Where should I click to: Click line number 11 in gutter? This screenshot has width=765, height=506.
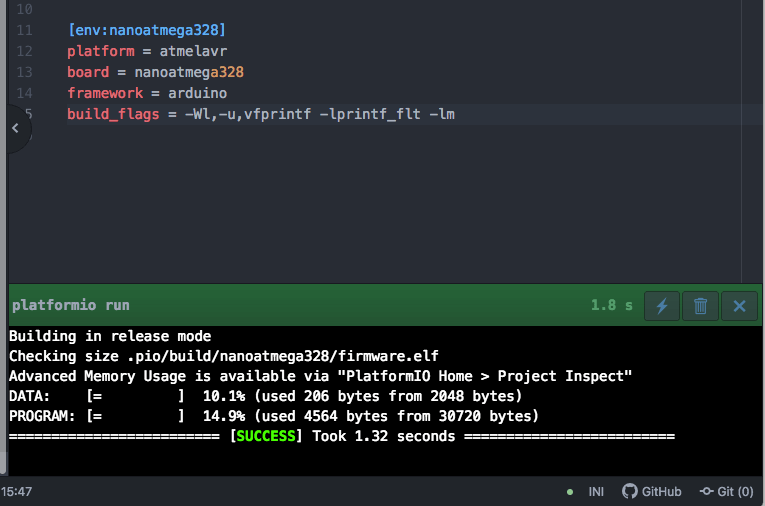pyautogui.click(x=25, y=29)
